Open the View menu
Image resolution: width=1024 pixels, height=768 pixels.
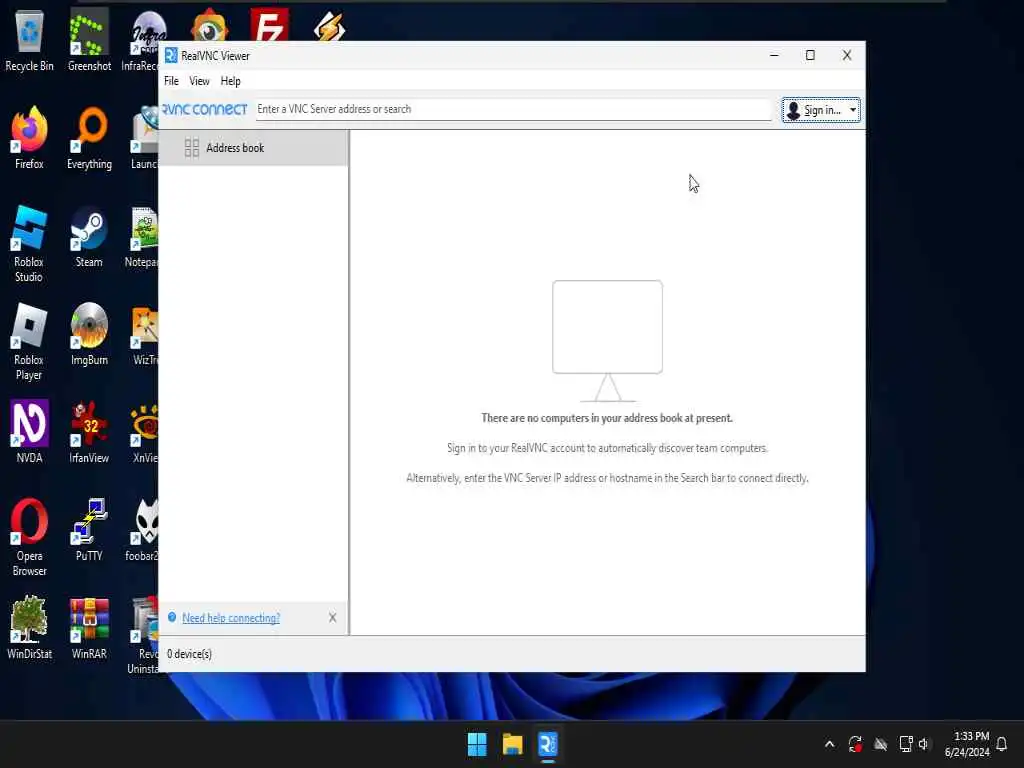click(199, 81)
